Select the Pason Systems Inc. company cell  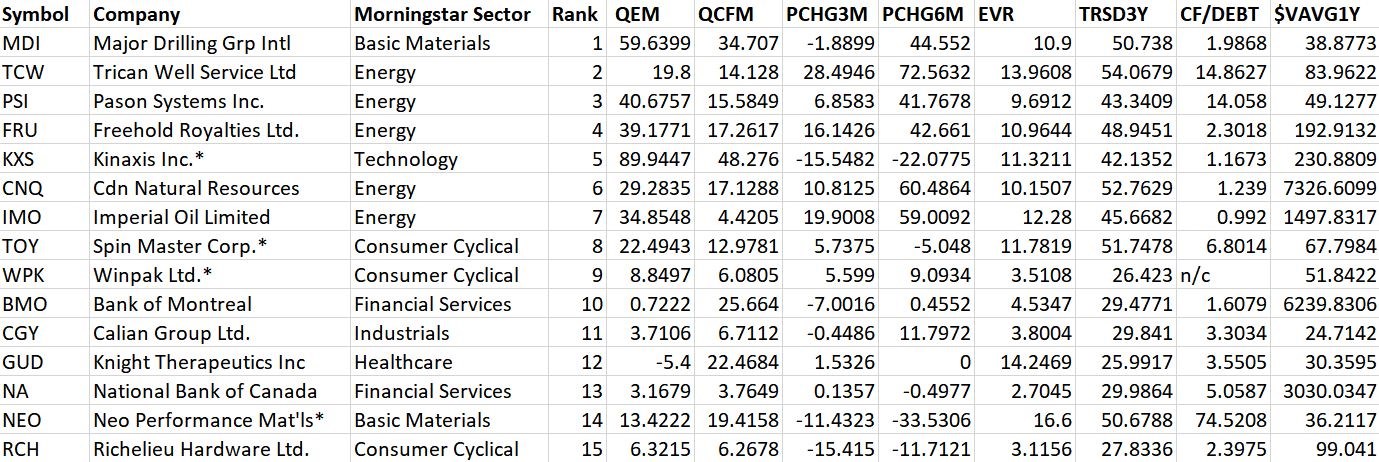(179, 101)
